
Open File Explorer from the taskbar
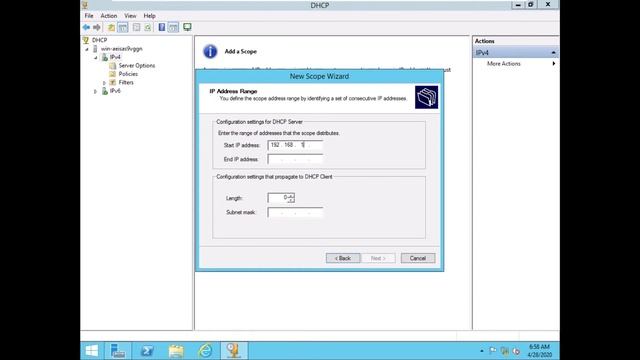[x=176, y=351]
